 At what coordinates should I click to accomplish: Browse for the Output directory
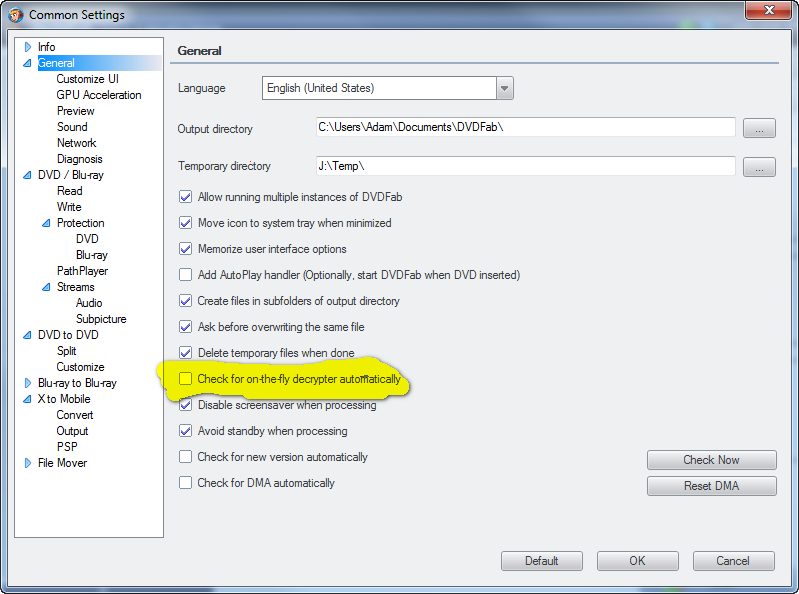(x=759, y=128)
